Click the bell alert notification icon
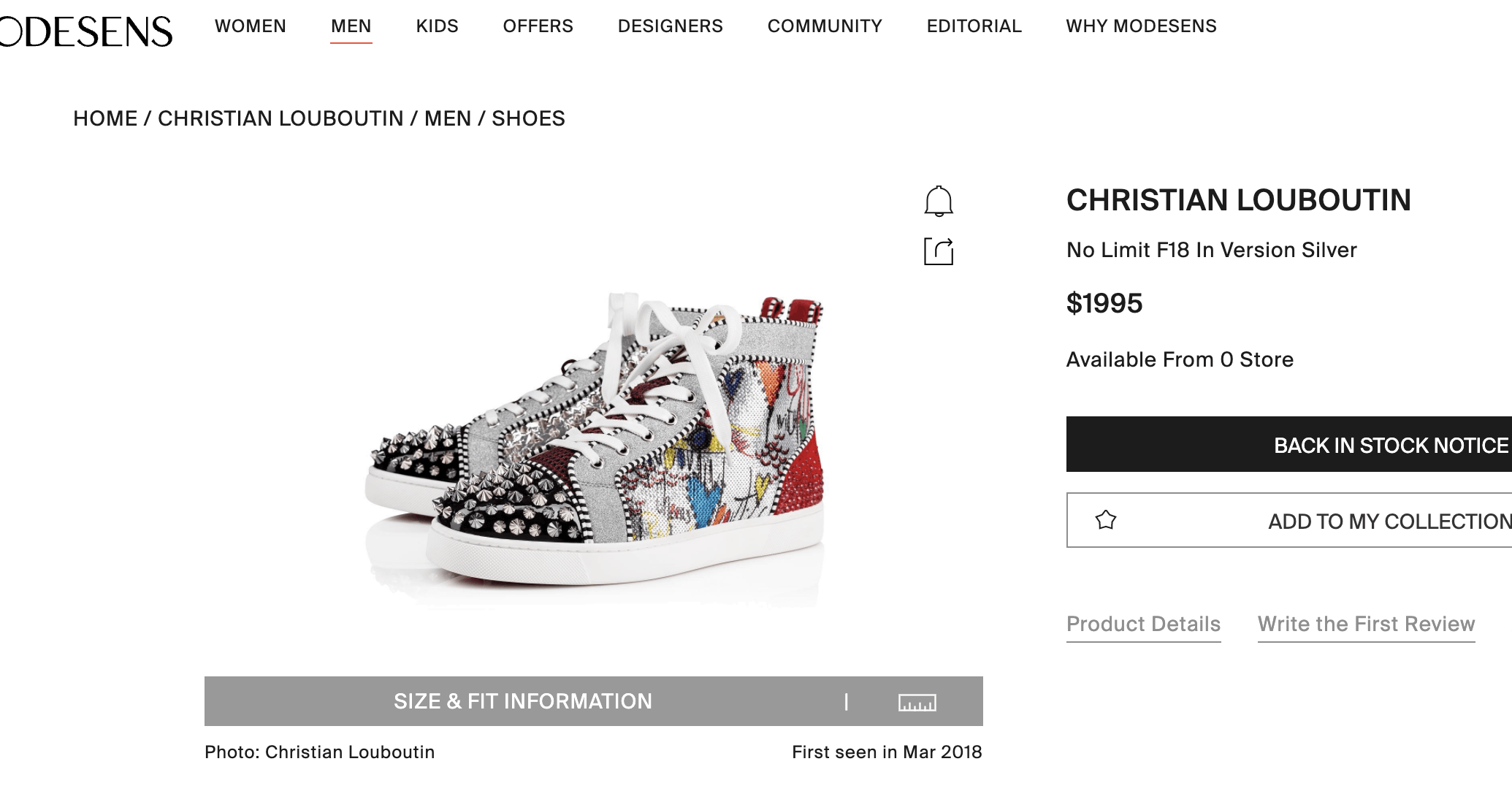This screenshot has height=802, width=1512. tap(939, 201)
